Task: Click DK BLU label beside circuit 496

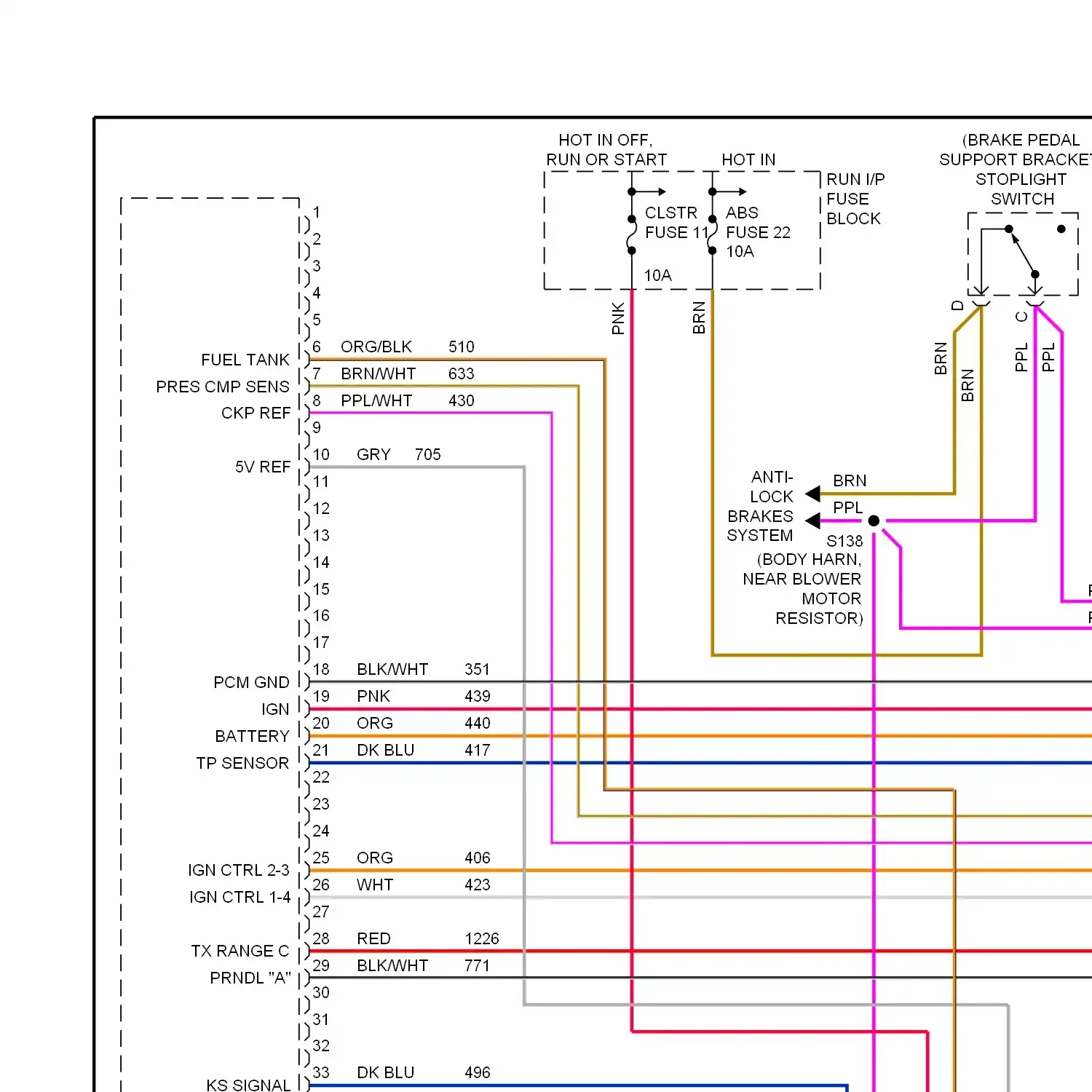Action: (385, 1072)
